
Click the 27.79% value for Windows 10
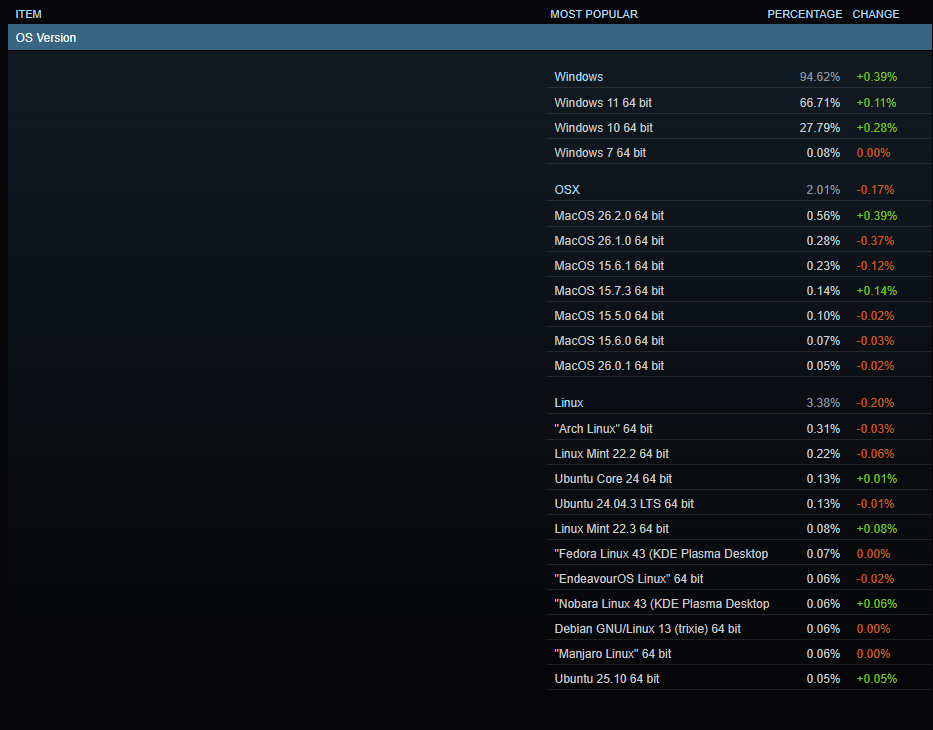pos(820,128)
